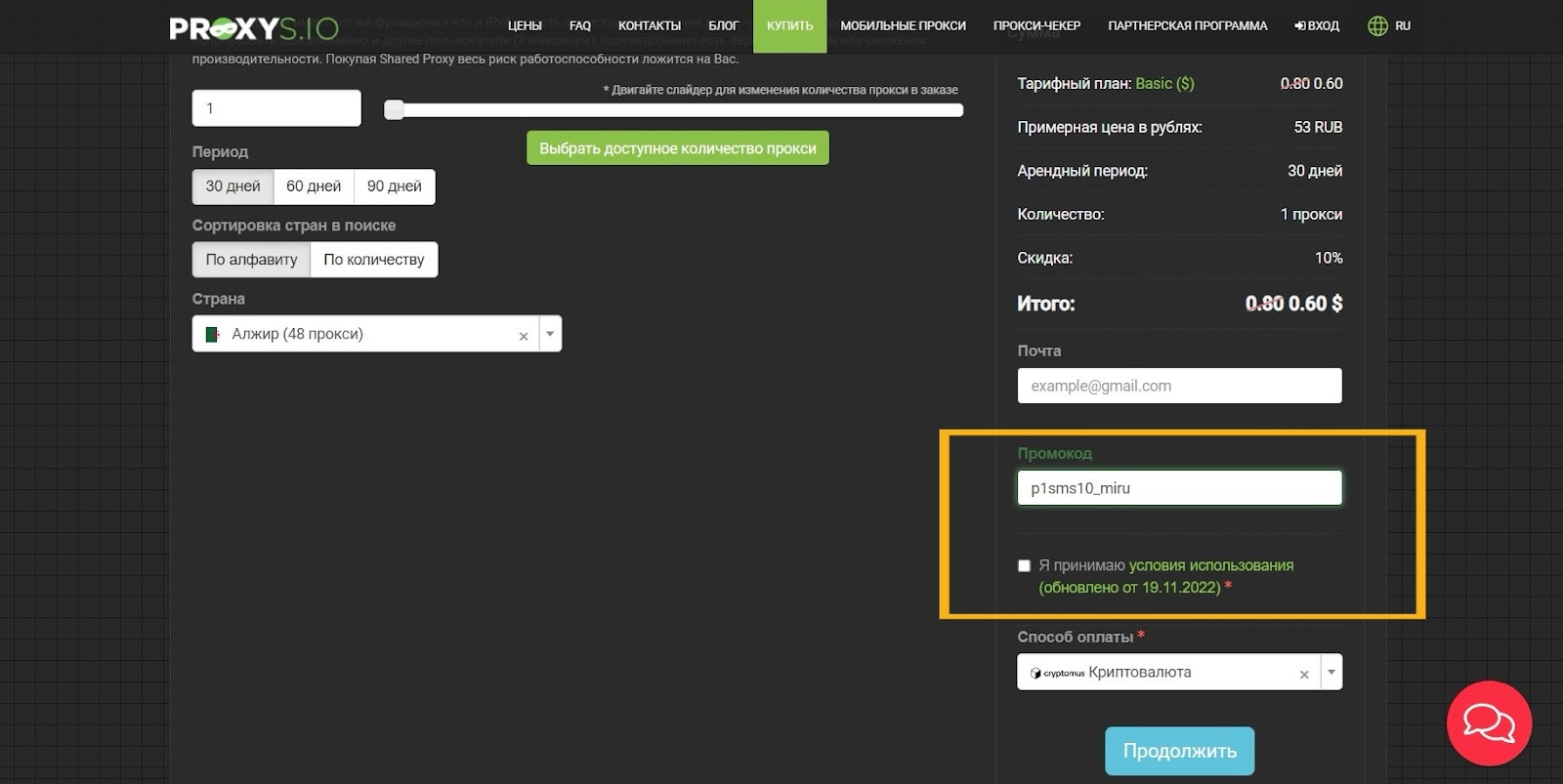Viewport: 1563px width, 784px height.
Task: Open МОБИЛЬНЫЕ ПРОКСИ page
Action: 904,26
